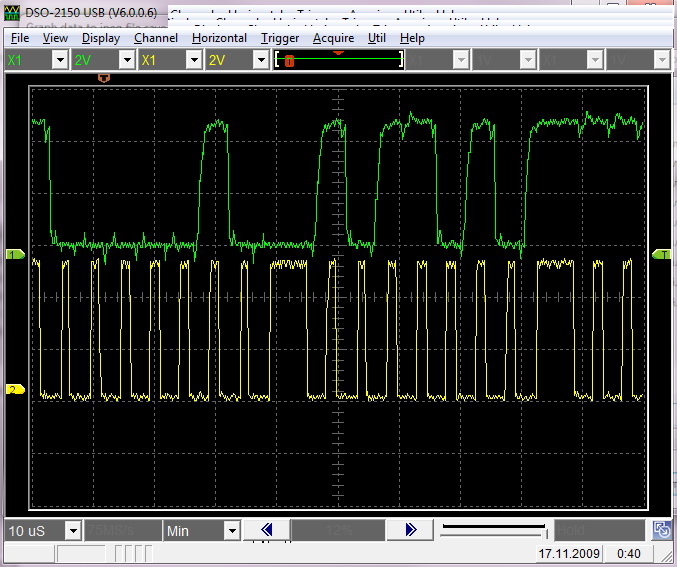The height and width of the screenshot is (567, 677).
Task: Open the Acquire menu
Action: click(333, 38)
